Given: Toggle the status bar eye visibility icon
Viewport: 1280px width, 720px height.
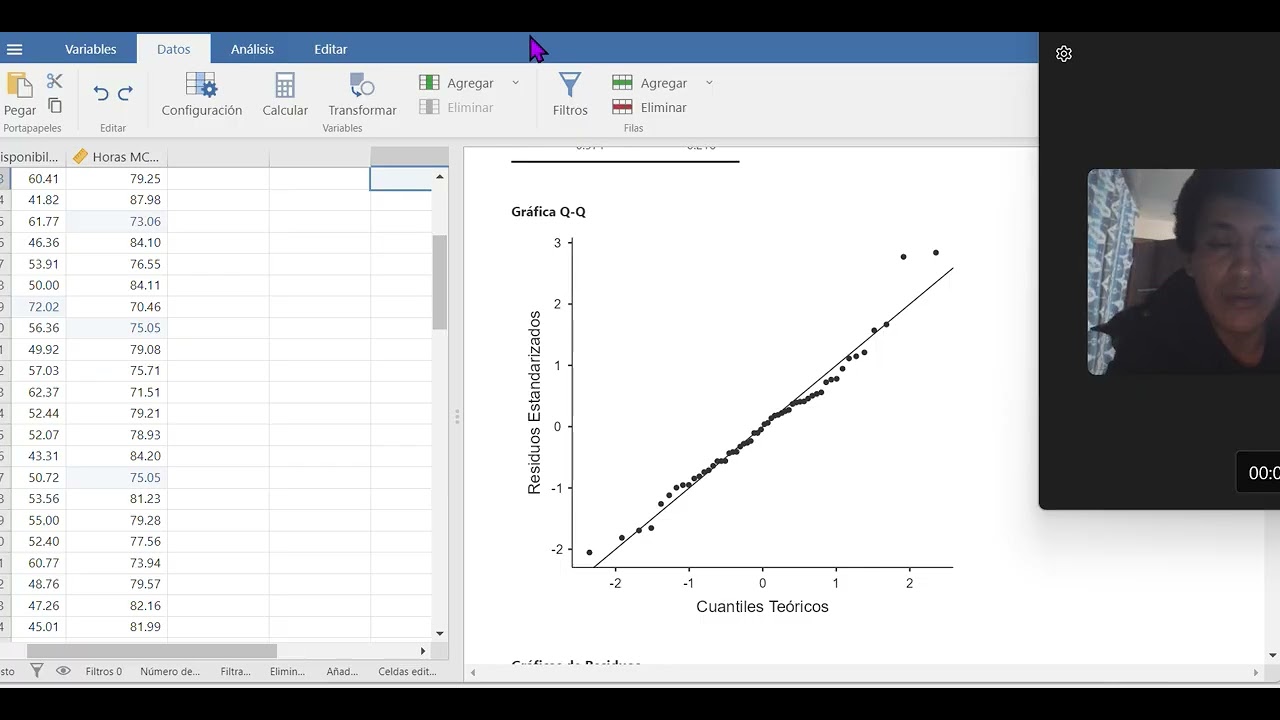Looking at the screenshot, I should [x=63, y=671].
